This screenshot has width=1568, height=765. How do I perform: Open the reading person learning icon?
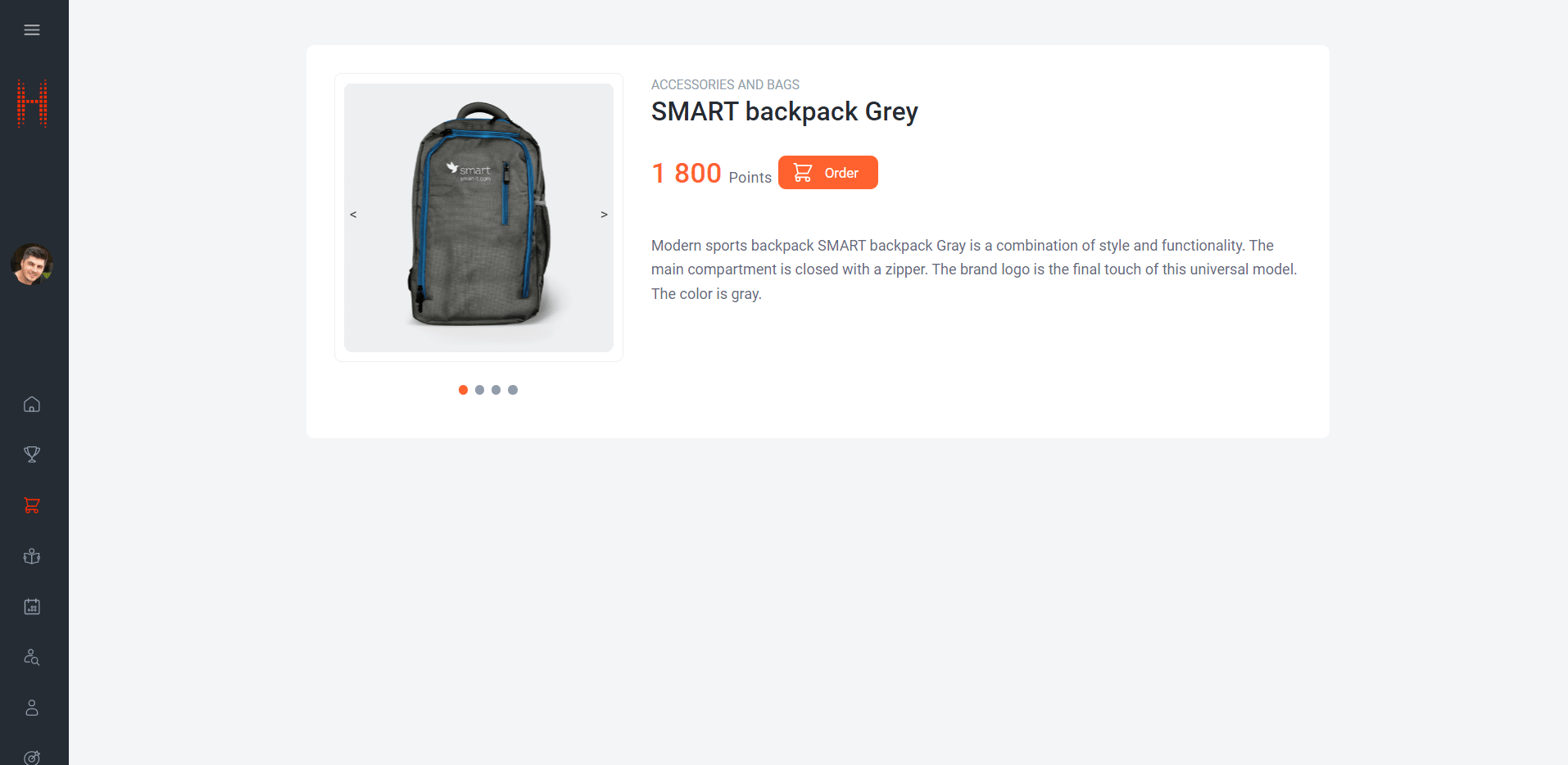[32, 556]
